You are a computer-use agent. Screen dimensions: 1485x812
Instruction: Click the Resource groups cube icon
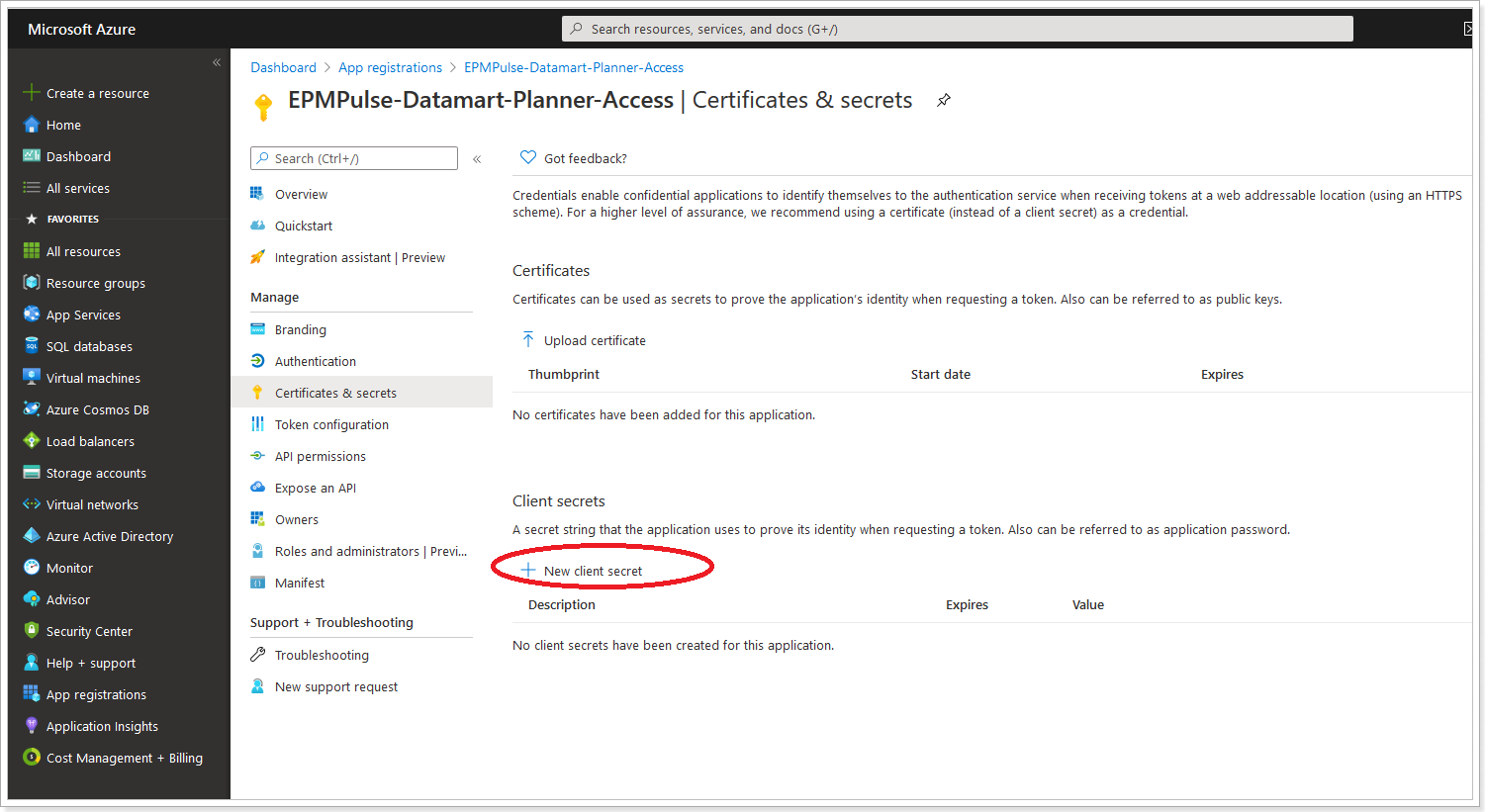pos(31,283)
